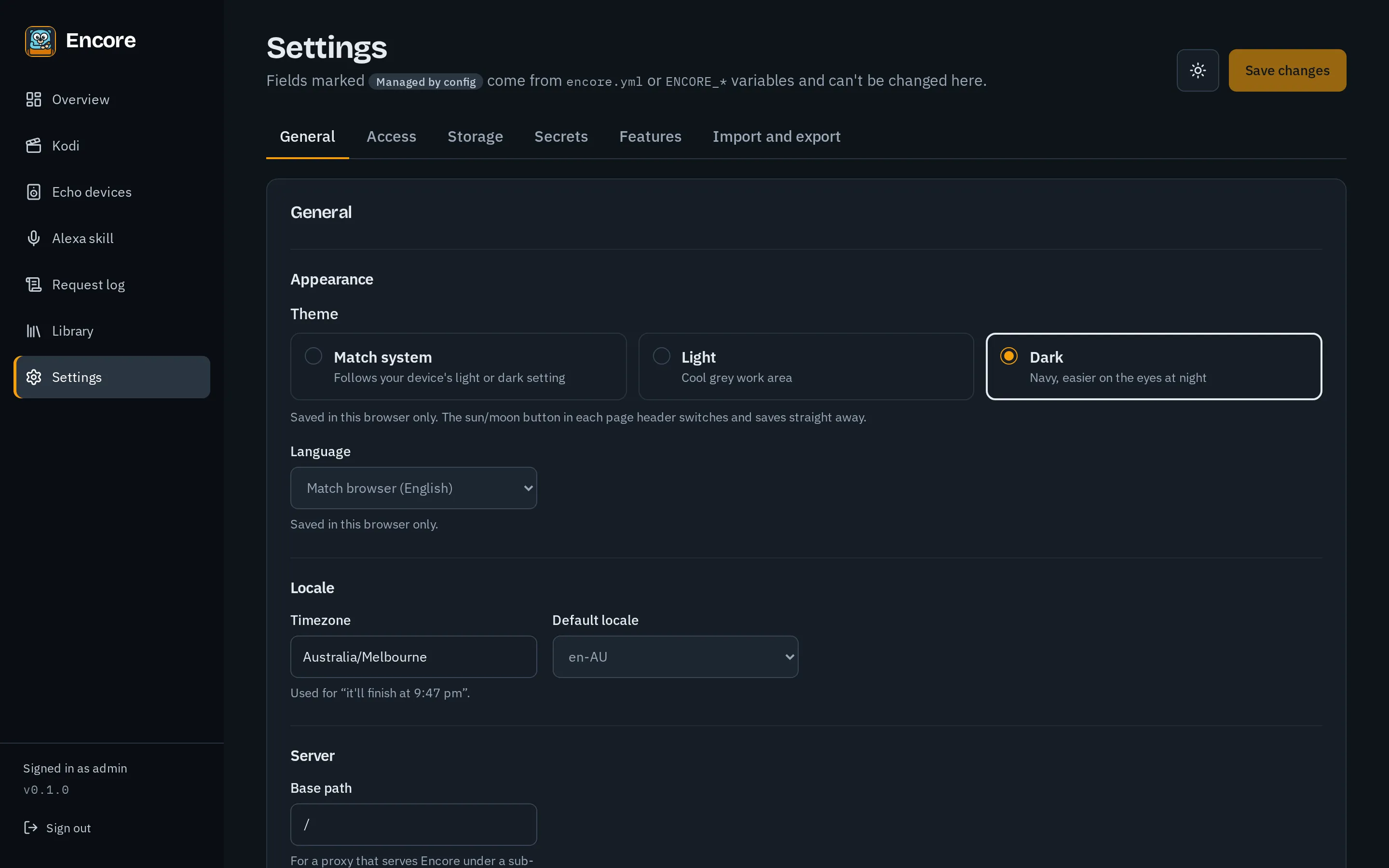Open Request log via scroll icon
The height and width of the screenshot is (868, 1389).
[x=34, y=285]
